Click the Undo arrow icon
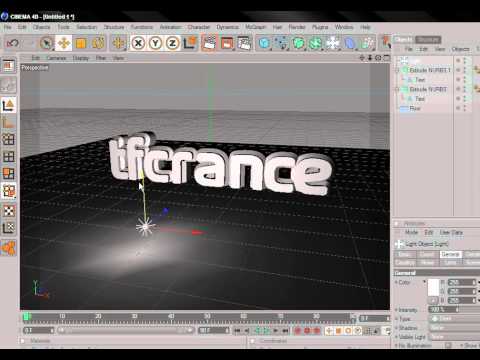This screenshot has height=360, width=480. 12,43
